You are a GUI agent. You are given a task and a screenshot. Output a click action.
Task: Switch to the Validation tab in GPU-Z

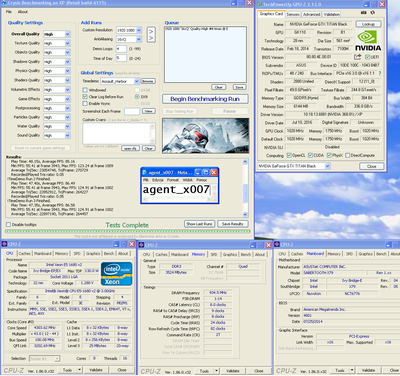(332, 14)
